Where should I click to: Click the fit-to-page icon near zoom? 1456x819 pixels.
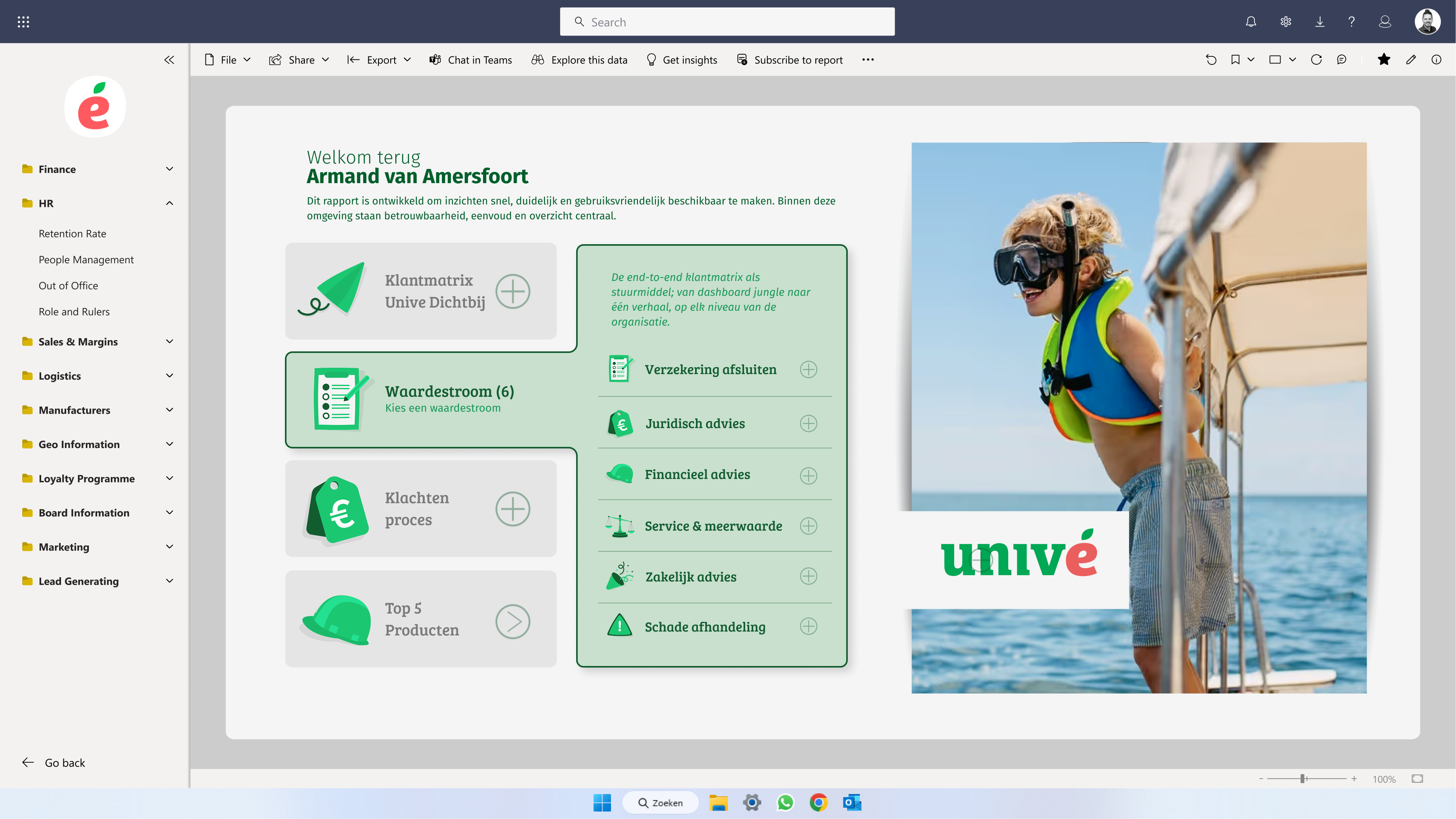tap(1417, 778)
